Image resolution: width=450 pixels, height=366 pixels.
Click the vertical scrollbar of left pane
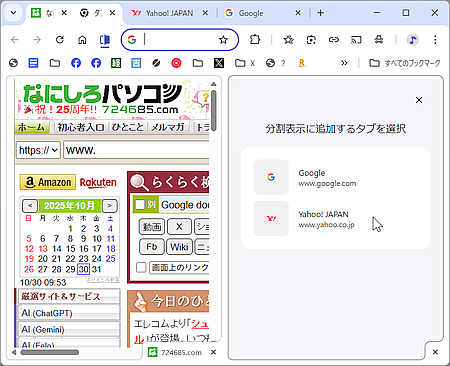pos(214,110)
